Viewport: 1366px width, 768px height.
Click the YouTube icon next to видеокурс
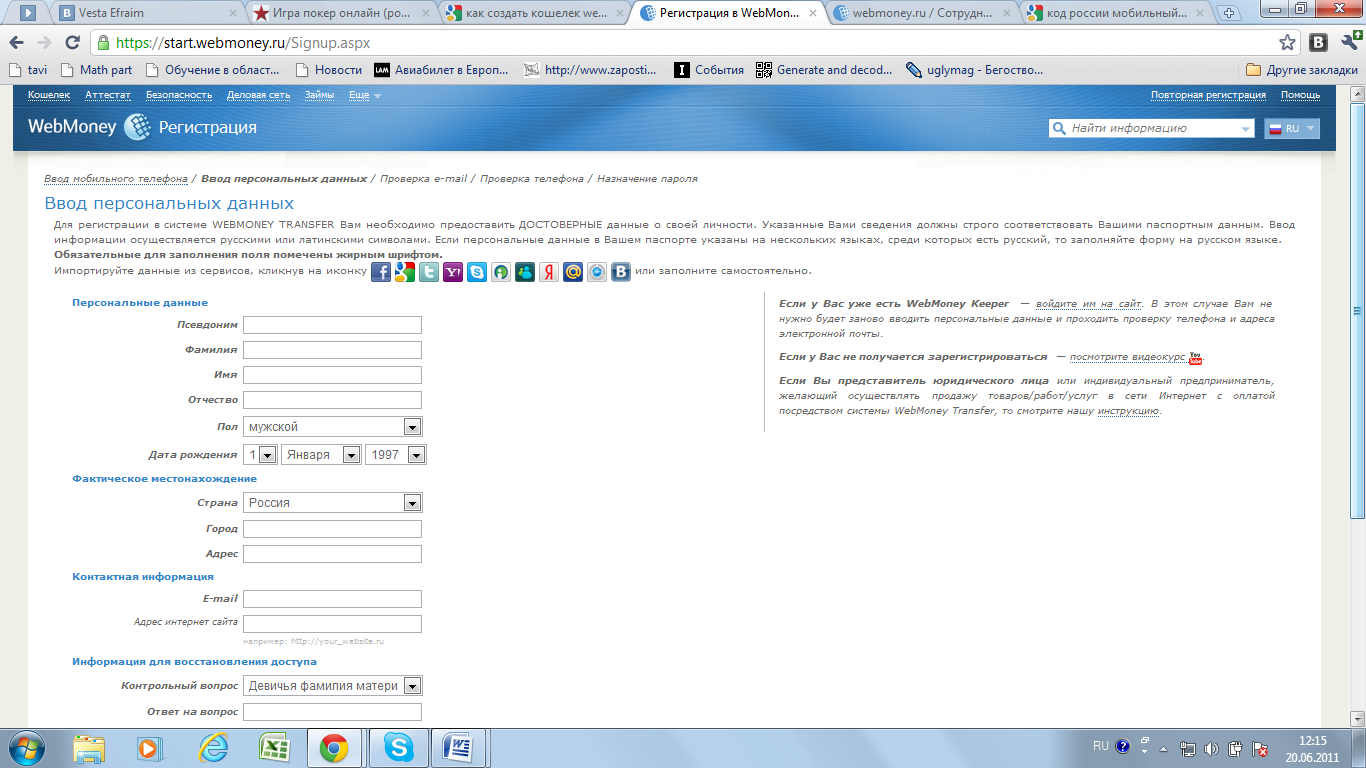(x=1195, y=357)
